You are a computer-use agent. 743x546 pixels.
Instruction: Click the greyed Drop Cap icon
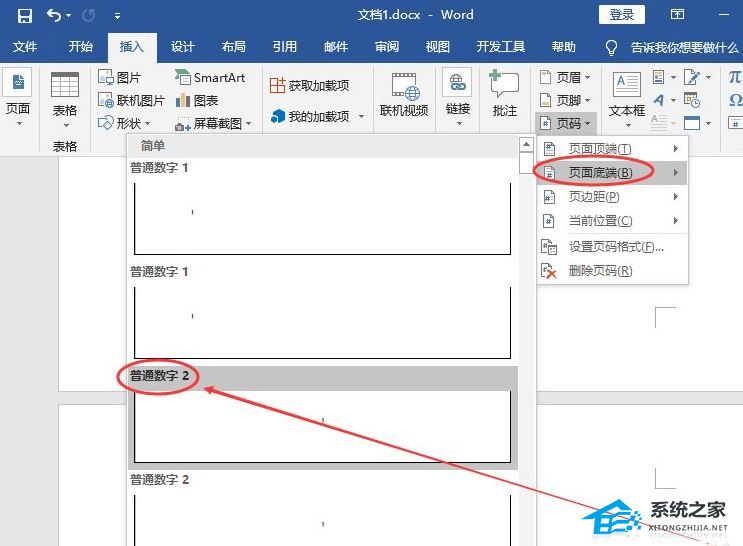(x=659, y=123)
